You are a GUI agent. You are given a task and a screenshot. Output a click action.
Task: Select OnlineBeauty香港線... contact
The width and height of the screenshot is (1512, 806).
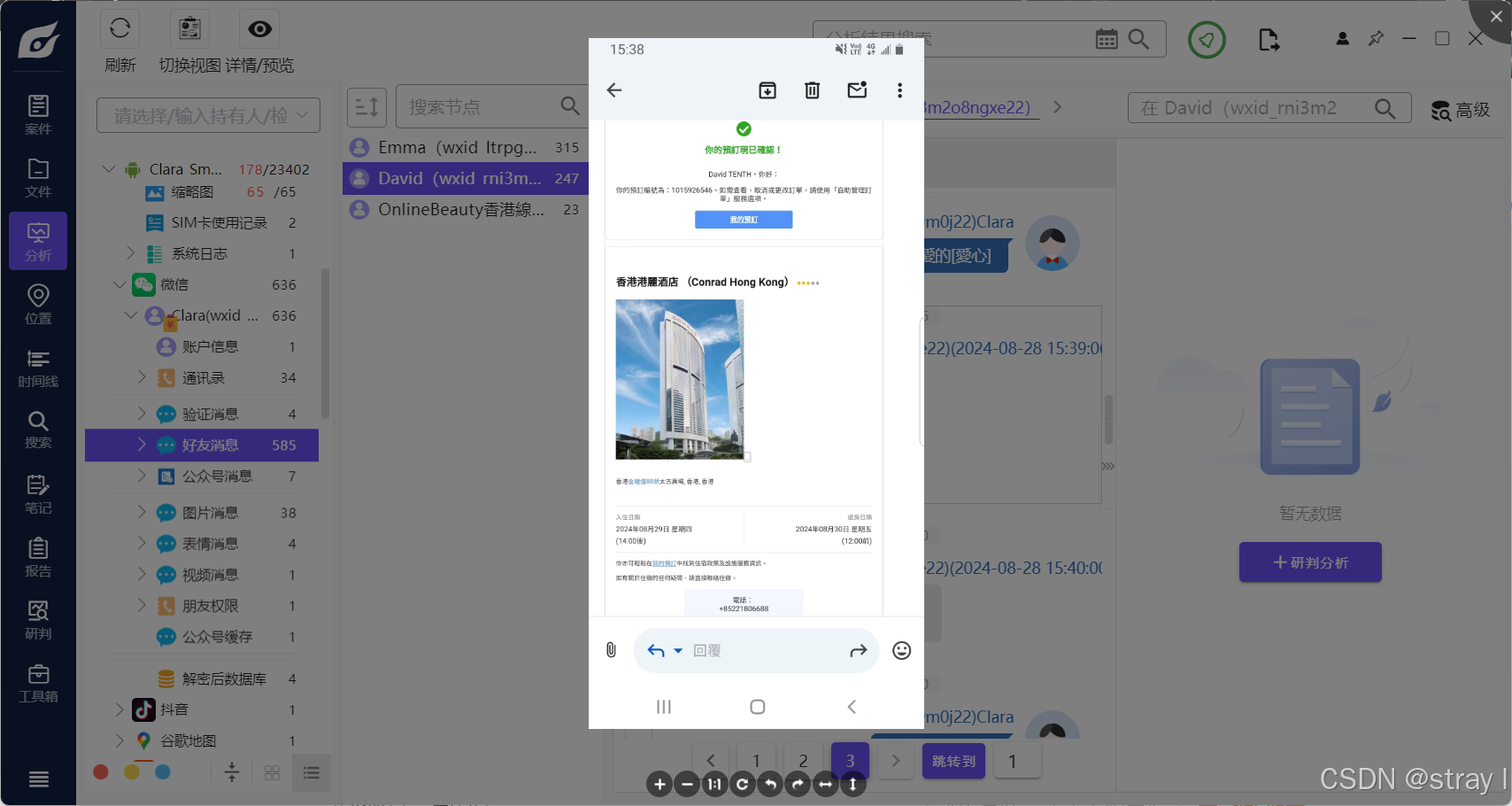coord(465,209)
